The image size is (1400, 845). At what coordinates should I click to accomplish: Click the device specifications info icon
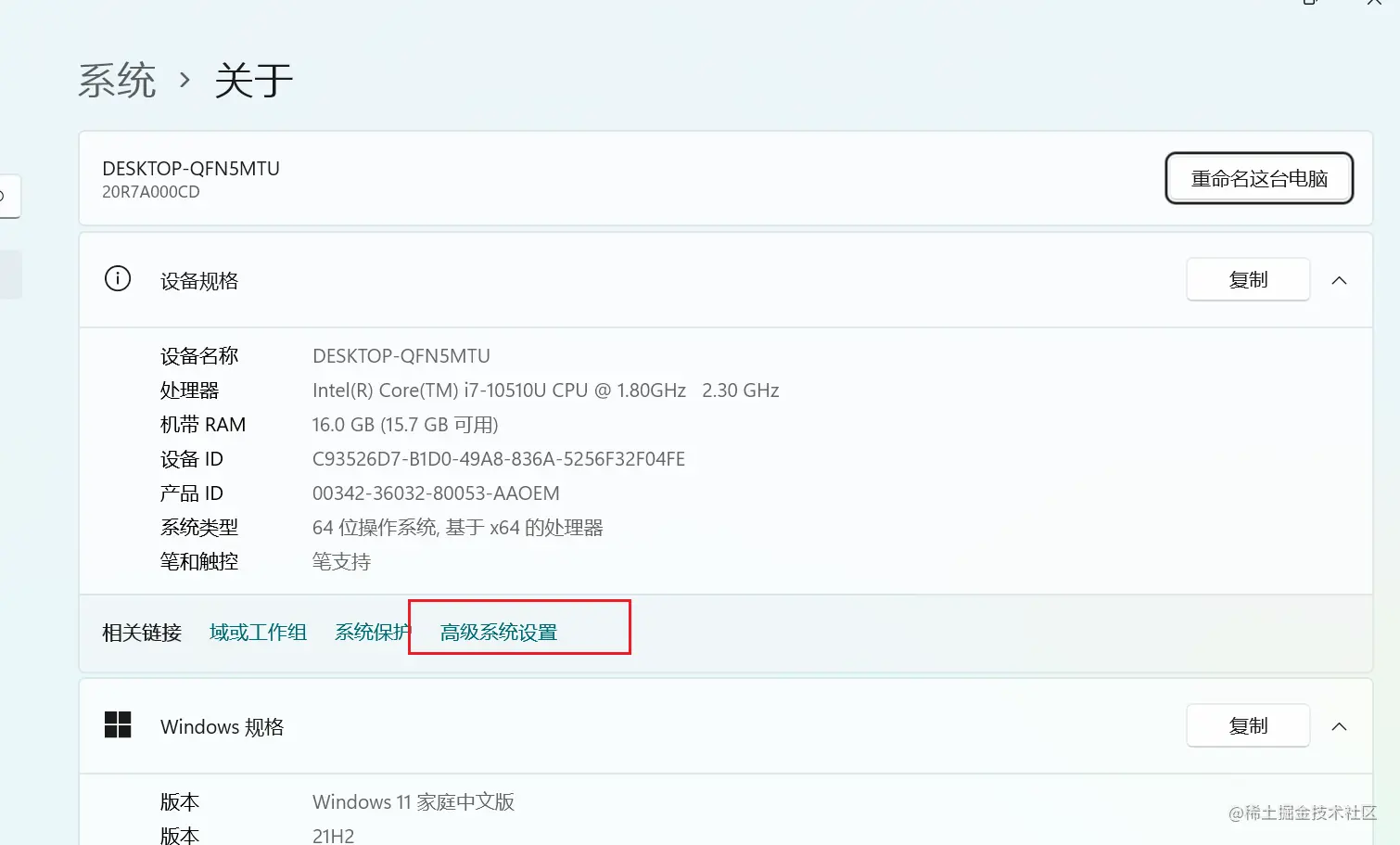click(x=118, y=278)
